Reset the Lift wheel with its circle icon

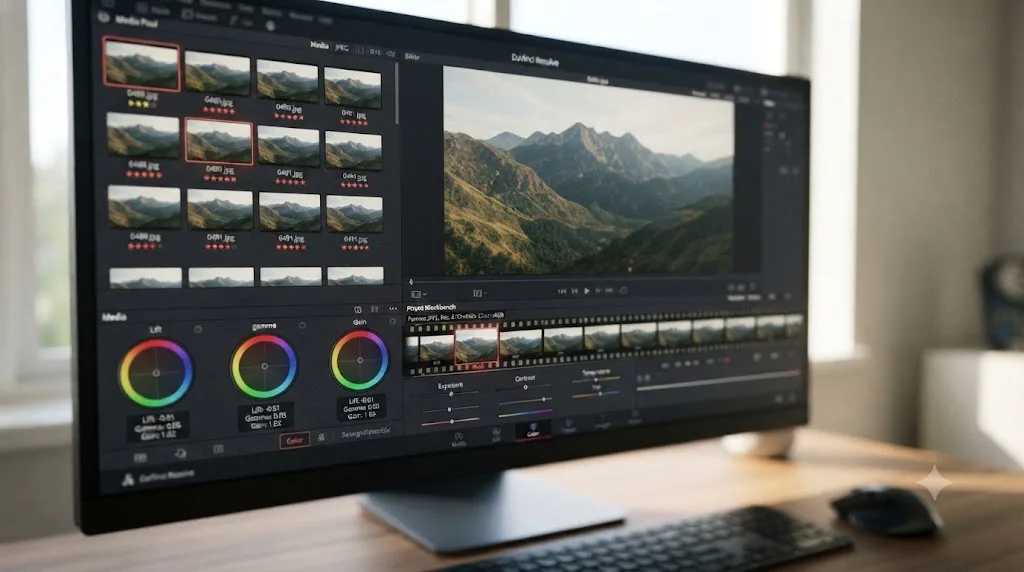pos(198,330)
